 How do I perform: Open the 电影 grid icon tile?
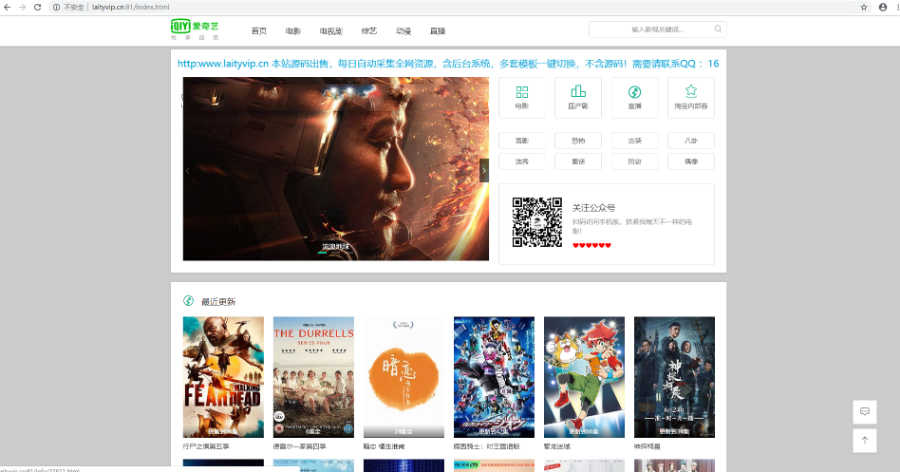point(522,98)
